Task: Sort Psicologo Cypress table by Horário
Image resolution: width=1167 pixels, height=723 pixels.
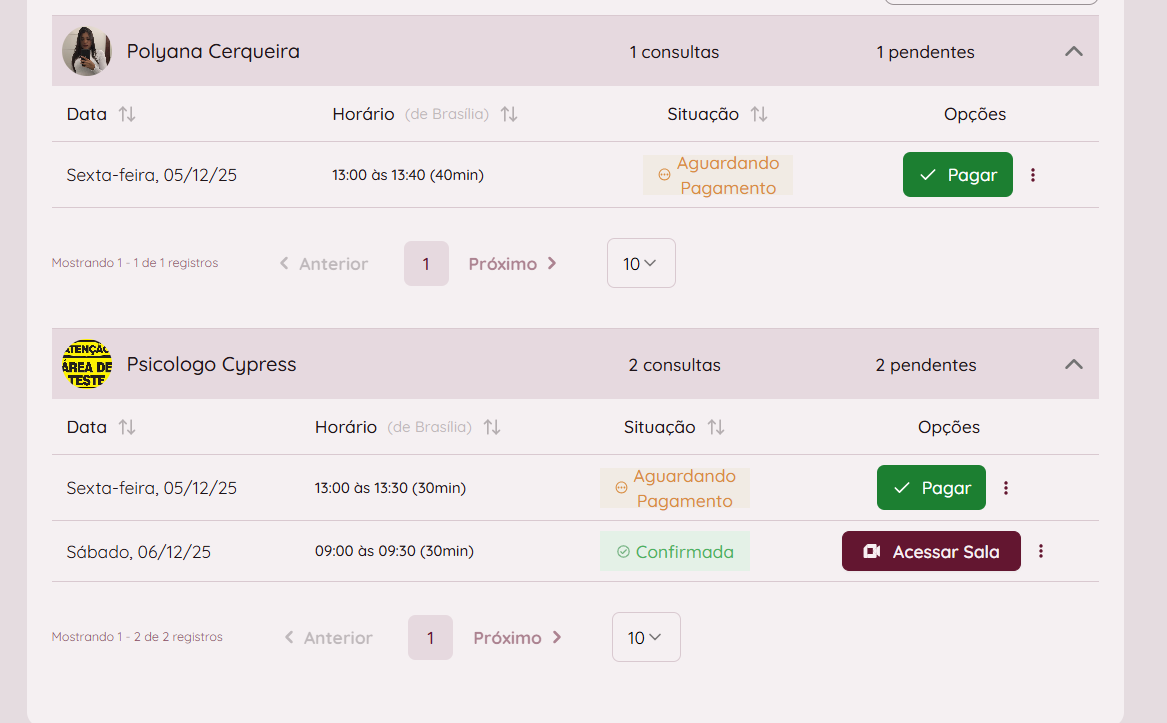Action: (x=492, y=427)
